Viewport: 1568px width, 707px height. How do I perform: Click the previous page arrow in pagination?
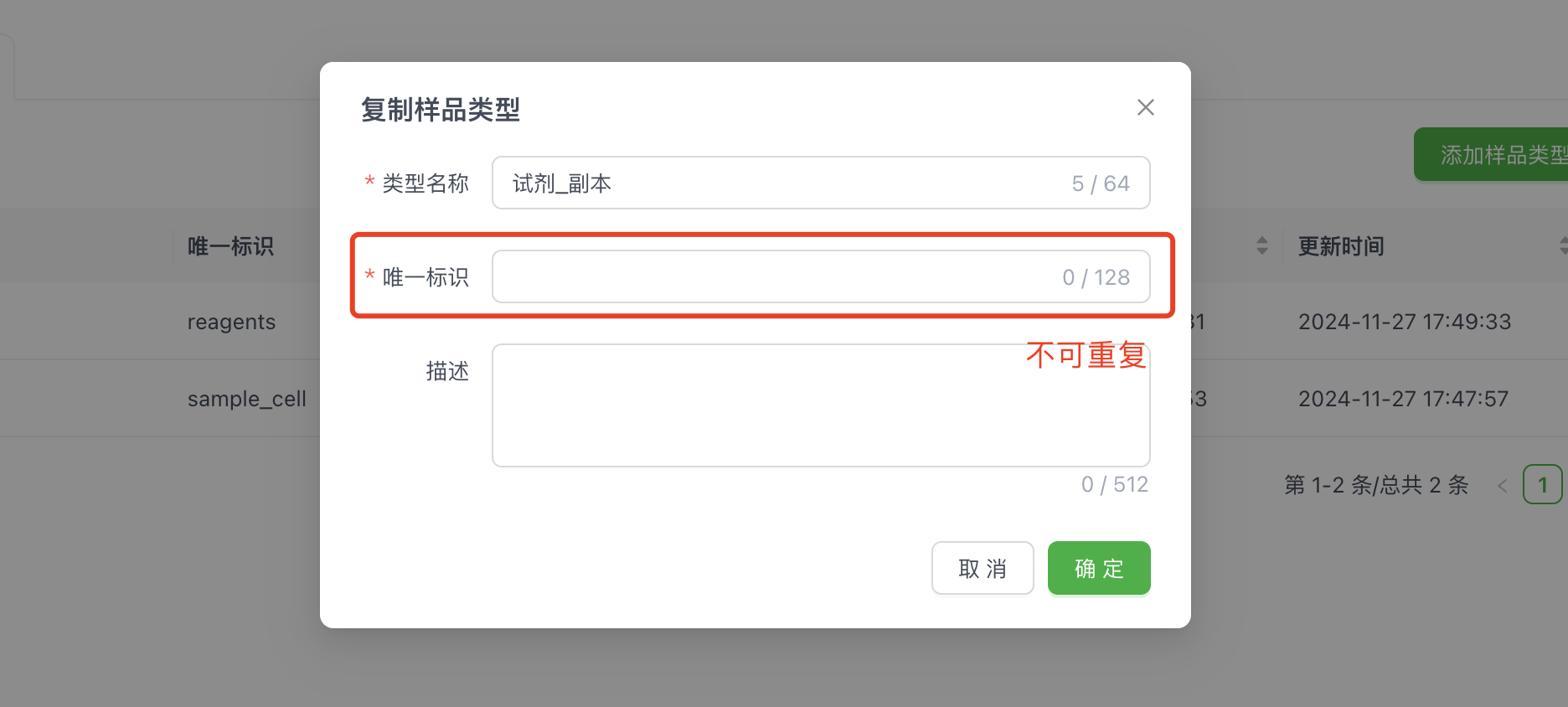[1502, 485]
